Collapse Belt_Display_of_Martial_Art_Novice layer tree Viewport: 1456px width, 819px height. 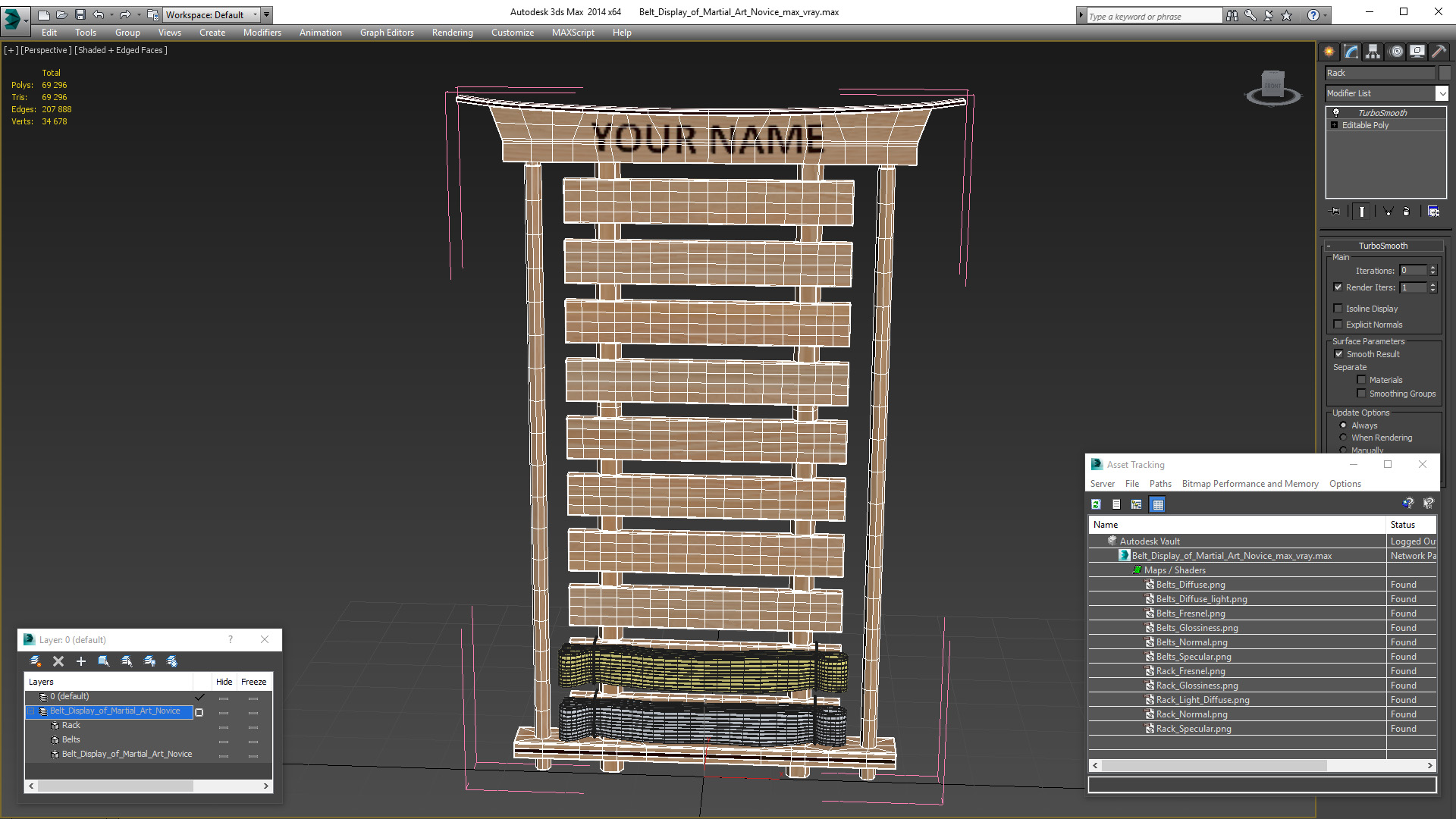pyautogui.click(x=32, y=711)
